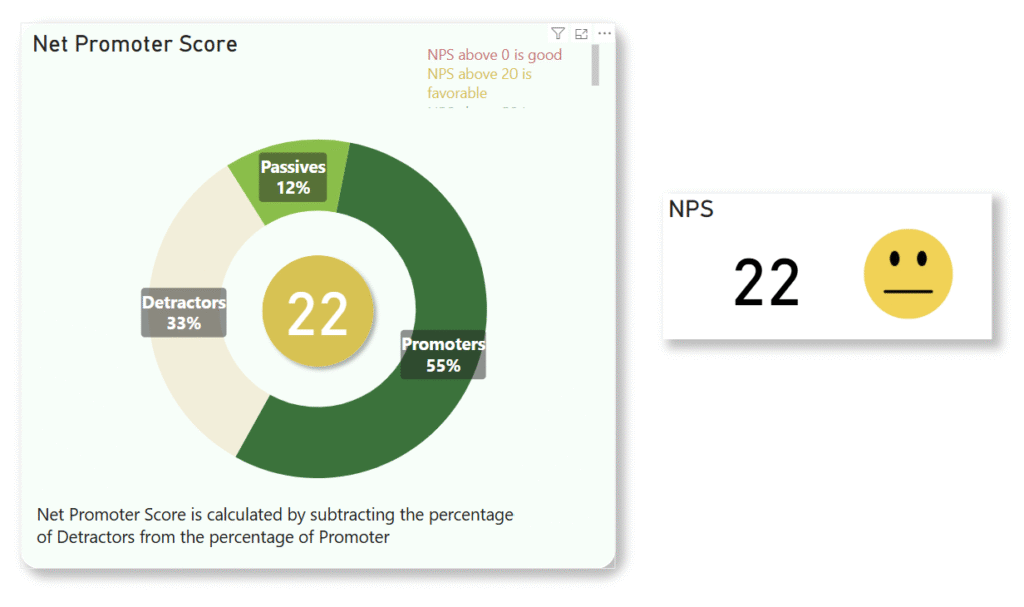Click the white center of the donut ring
Image resolution: width=1024 pixels, height=607 pixels.
(392, 274)
